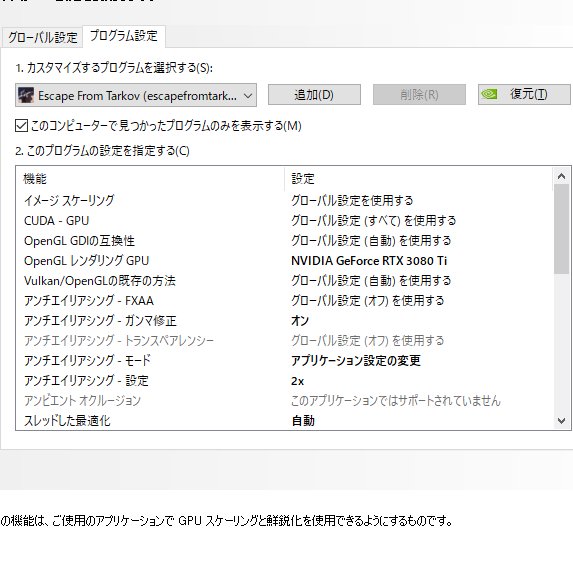Open the スレッドした最適化 自動 value
The width and height of the screenshot is (573, 573).
tap(303, 421)
